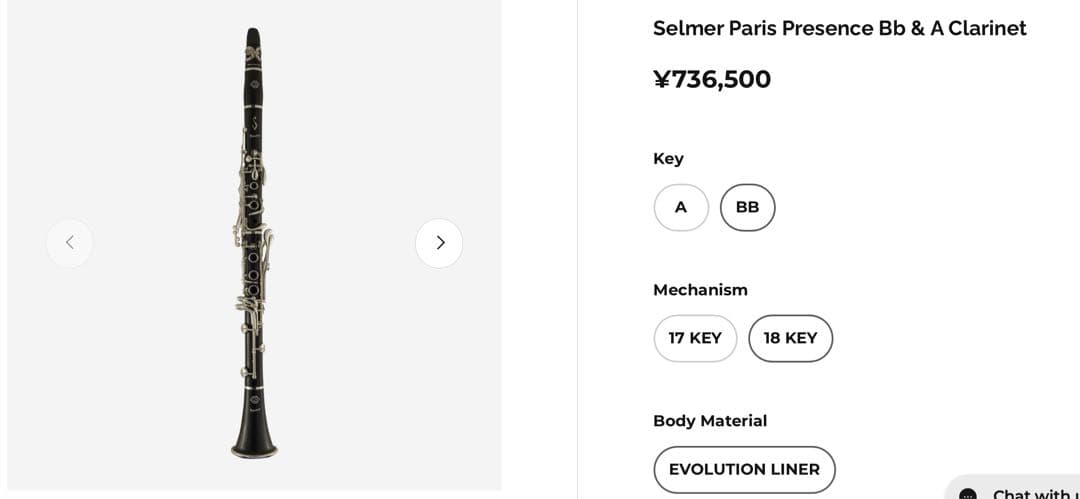1080x499 pixels.
Task: Show the next product image
Action: point(439,243)
